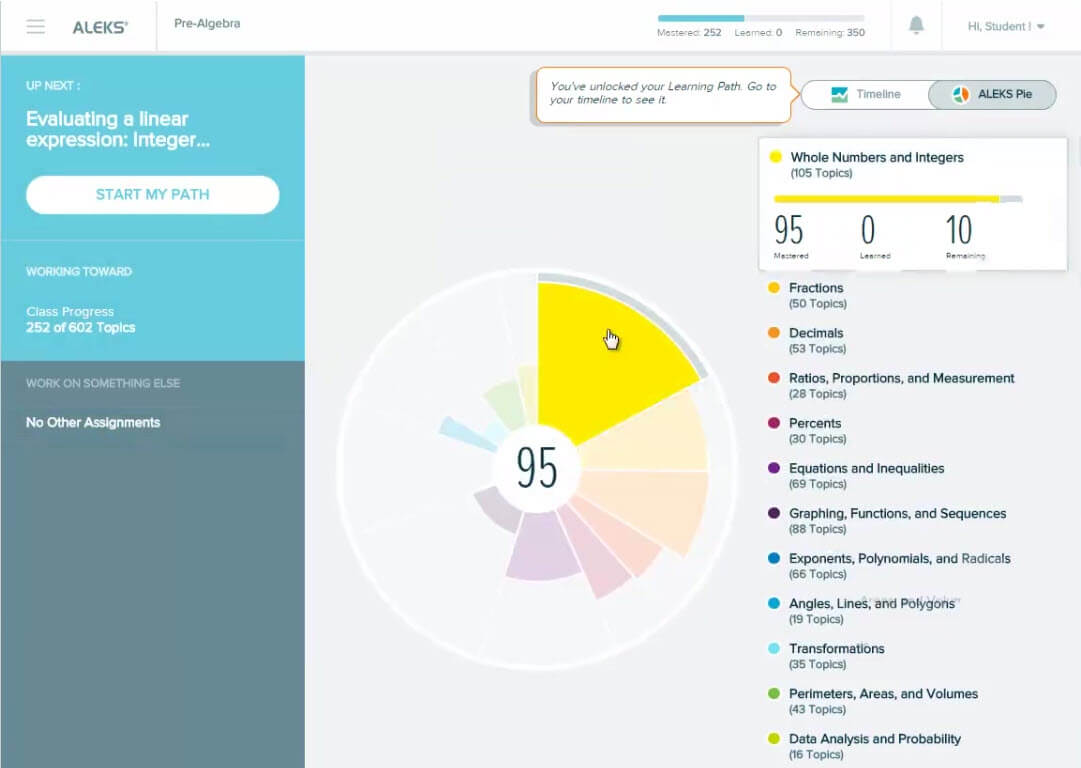Click '252 of 602 Topics' class progress
Screen dimensions: 1081x768
pyautogui.click(x=81, y=327)
